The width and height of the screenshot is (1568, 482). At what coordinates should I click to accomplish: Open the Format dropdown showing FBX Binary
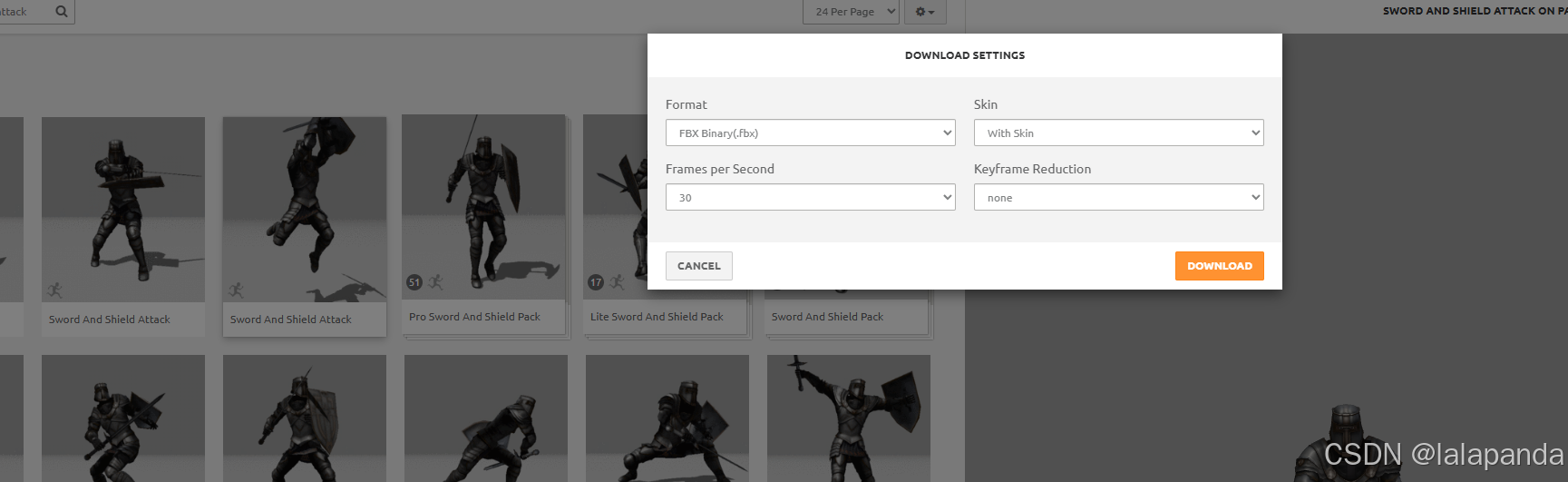pos(811,133)
